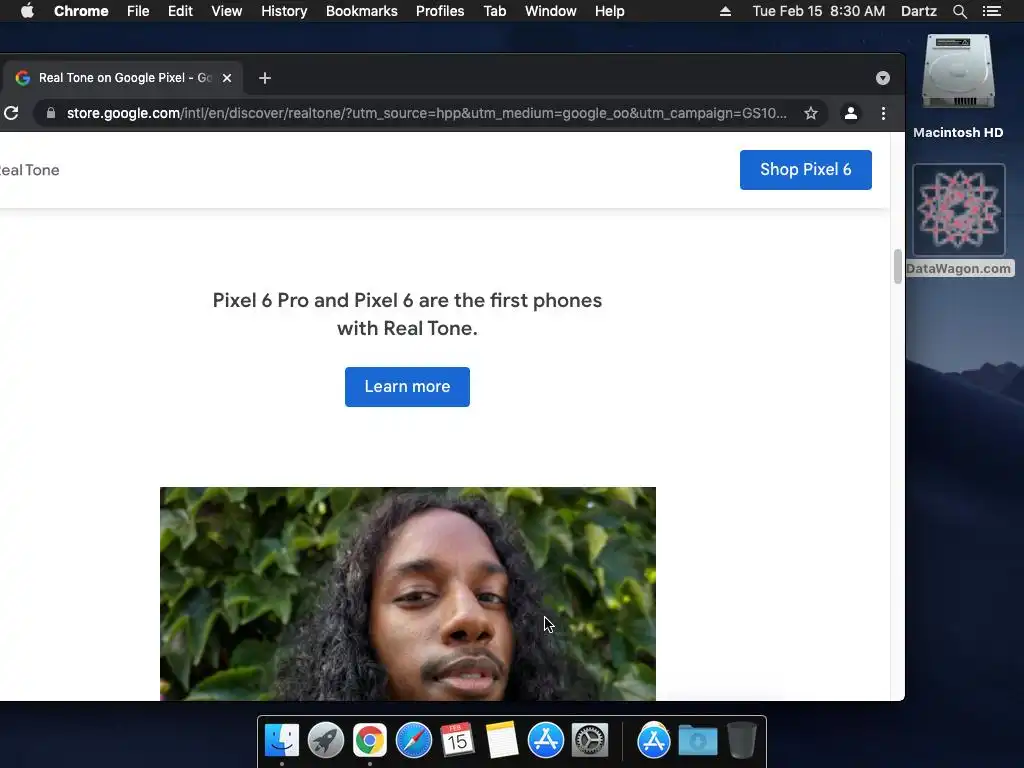Open Safari from the Dock
Screen dimensions: 1024x768
coord(414,740)
